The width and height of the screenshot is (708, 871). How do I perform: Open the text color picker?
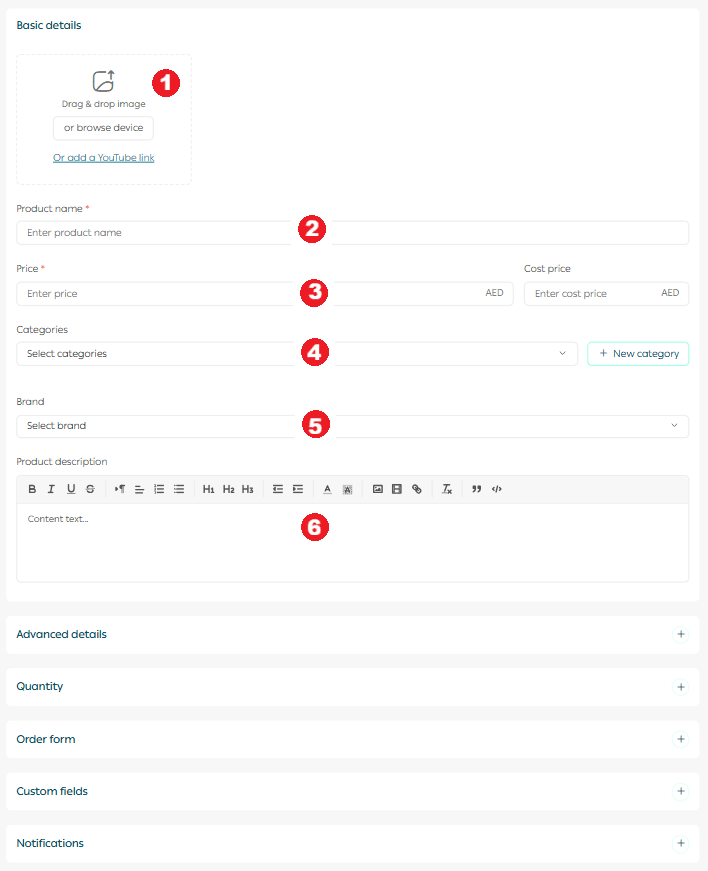327,489
